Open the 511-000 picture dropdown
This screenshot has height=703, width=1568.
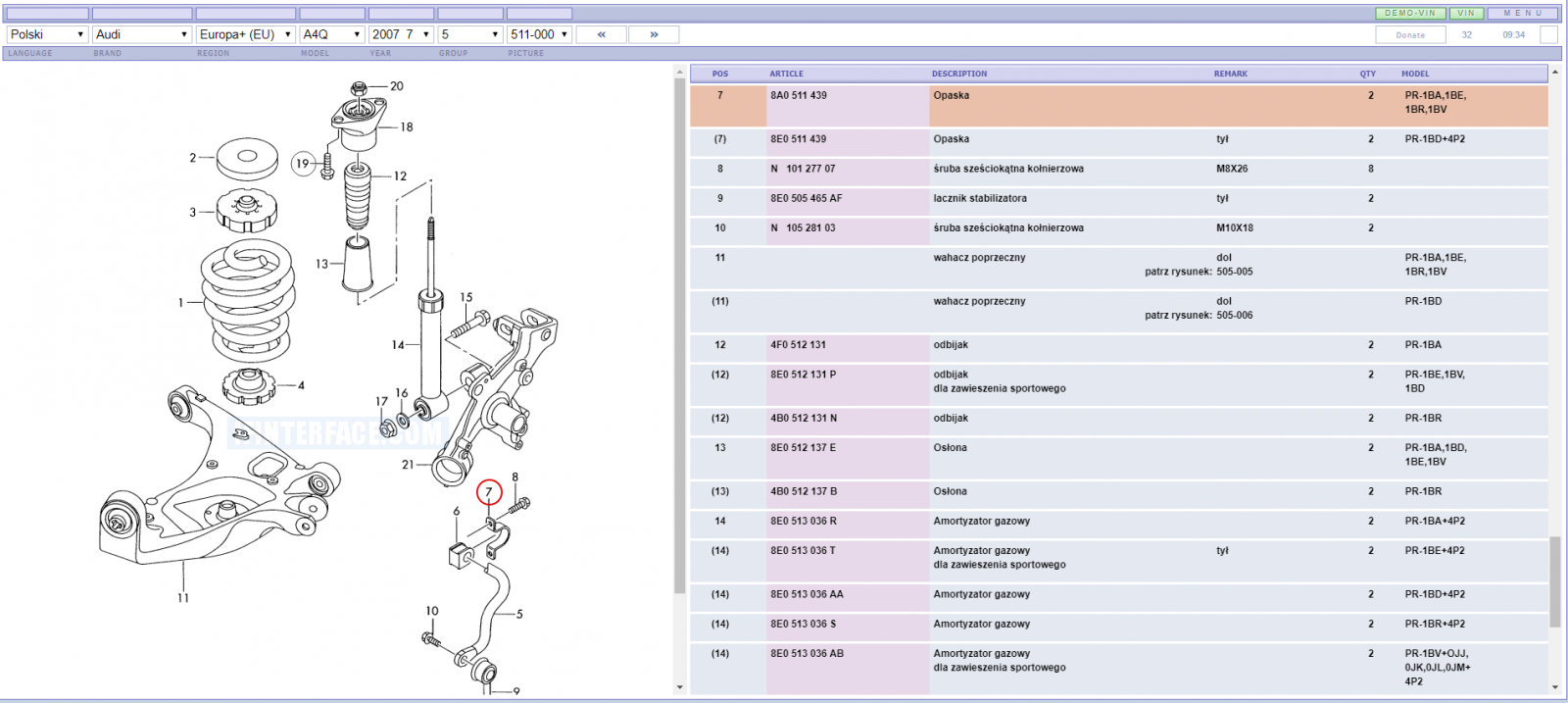coord(539,34)
